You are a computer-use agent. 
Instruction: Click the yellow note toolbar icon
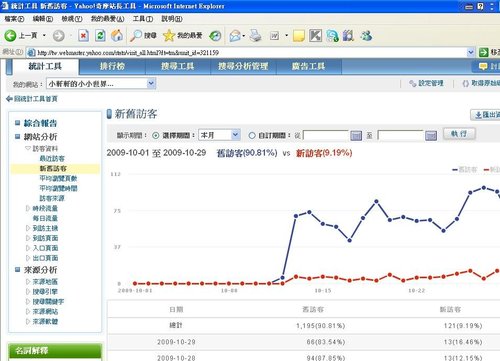pyautogui.click(x=299, y=36)
